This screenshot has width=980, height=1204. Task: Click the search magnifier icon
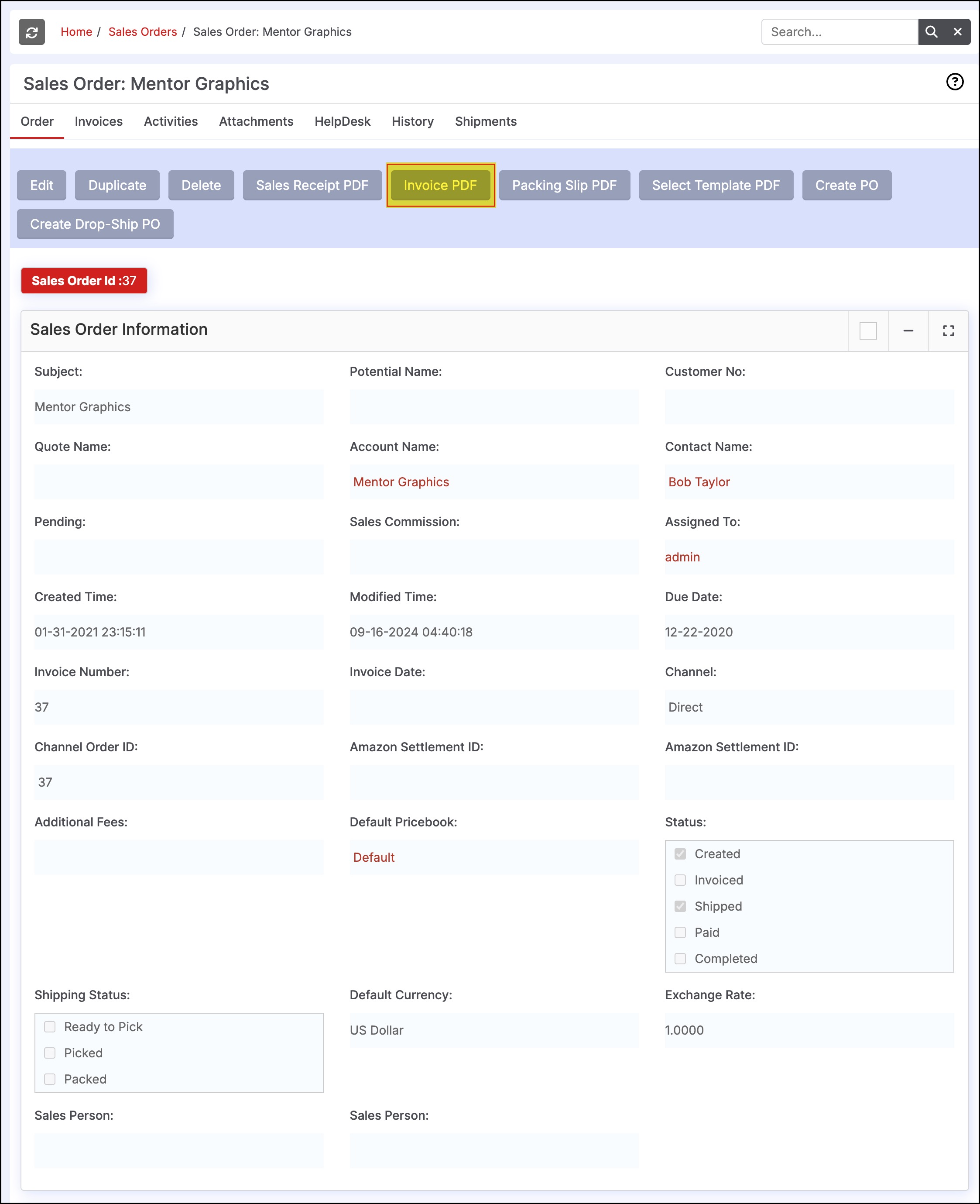click(931, 32)
